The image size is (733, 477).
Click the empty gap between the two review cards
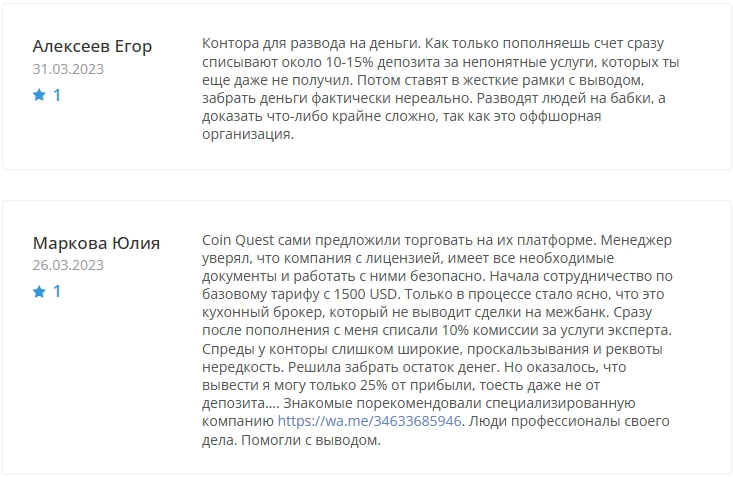[x=366, y=185]
